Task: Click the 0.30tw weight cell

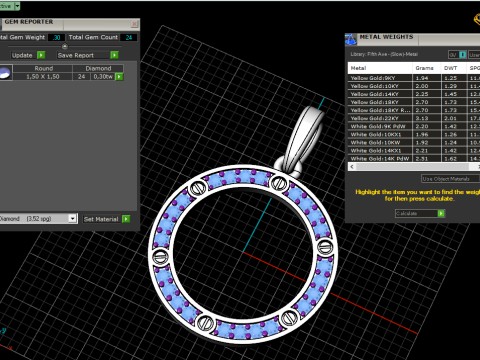Action: click(103, 77)
